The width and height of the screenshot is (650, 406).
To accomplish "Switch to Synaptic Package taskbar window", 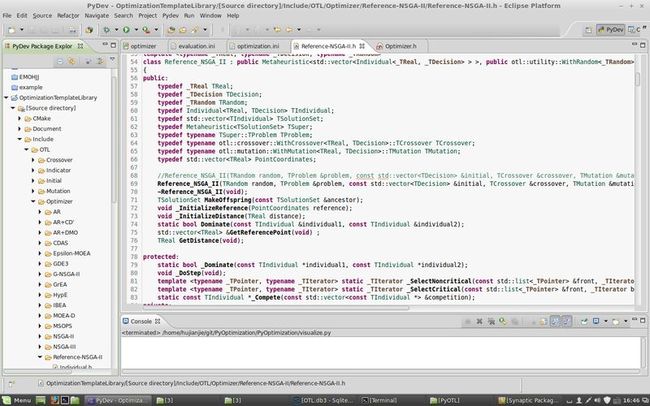I will click(529, 400).
